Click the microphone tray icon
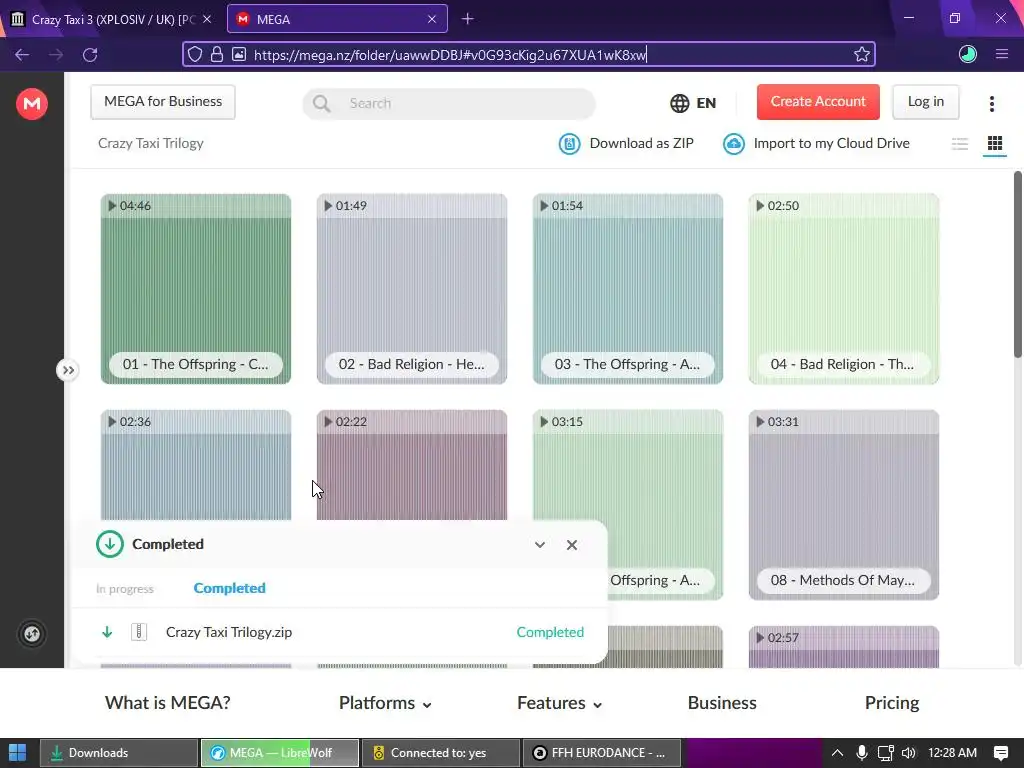 (861, 753)
